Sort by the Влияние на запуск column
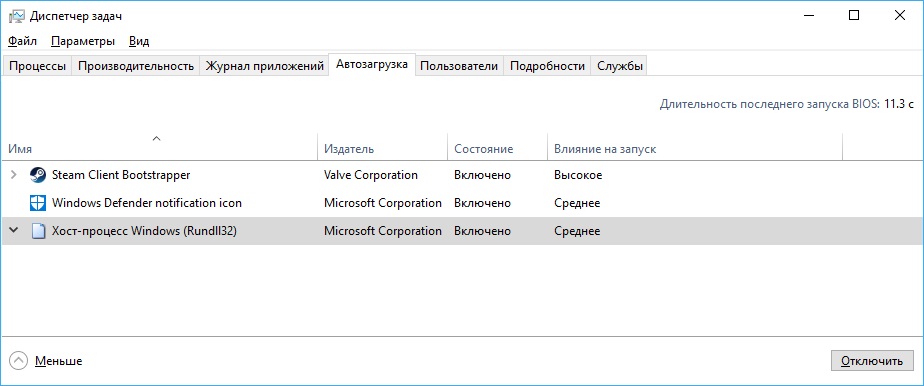 [695, 149]
